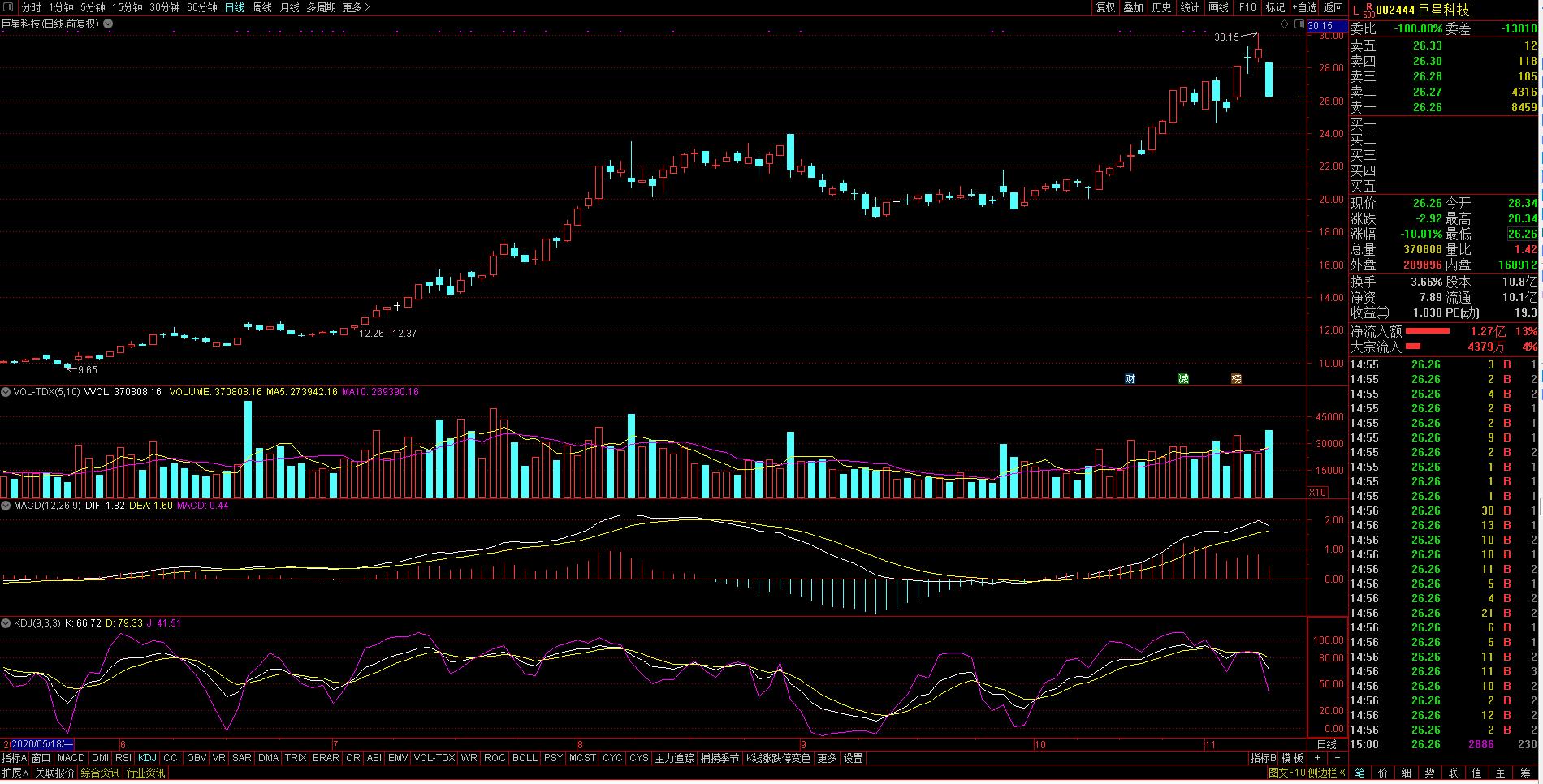Click the 标记 mark button
Viewport: 1543px width, 784px height.
click(1275, 7)
